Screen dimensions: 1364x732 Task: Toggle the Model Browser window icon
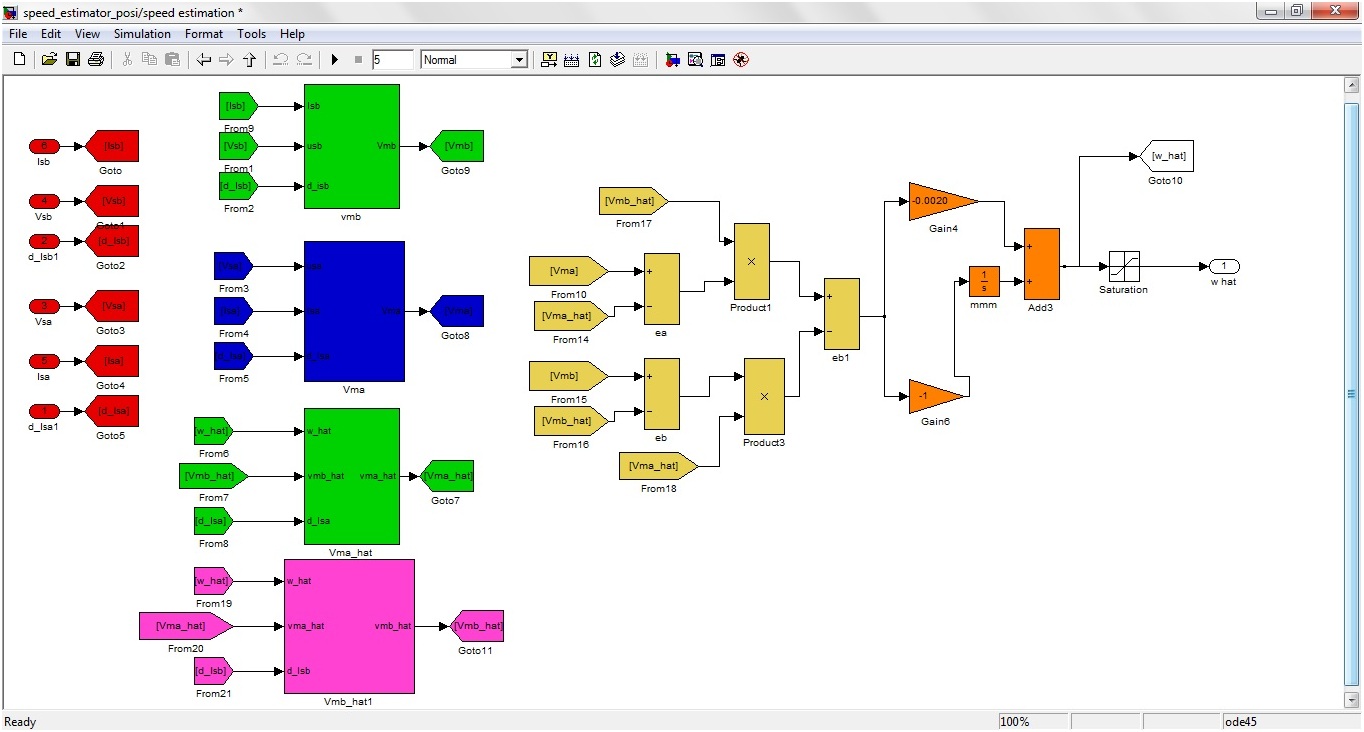pos(717,59)
